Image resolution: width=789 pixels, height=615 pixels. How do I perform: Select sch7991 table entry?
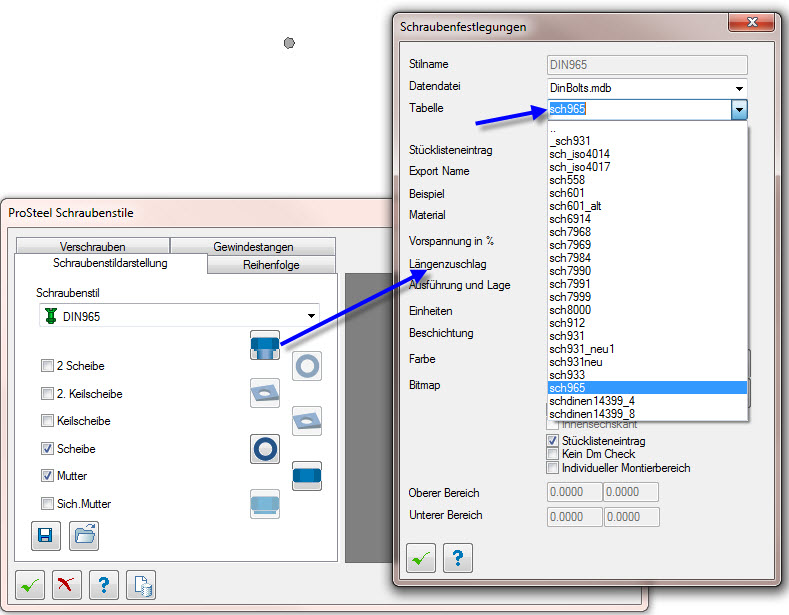pyautogui.click(x=647, y=284)
